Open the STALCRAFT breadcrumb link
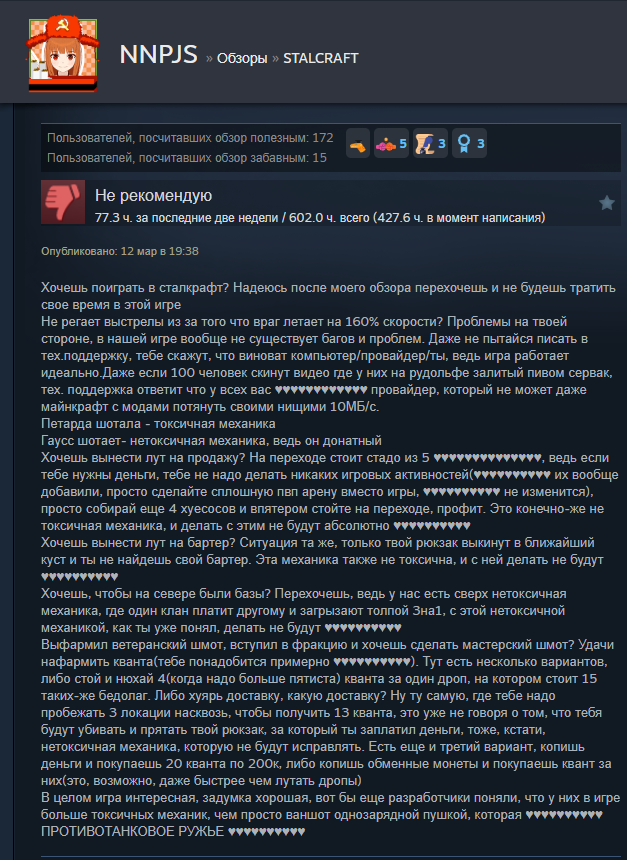This screenshot has height=860, width=627. tap(320, 58)
